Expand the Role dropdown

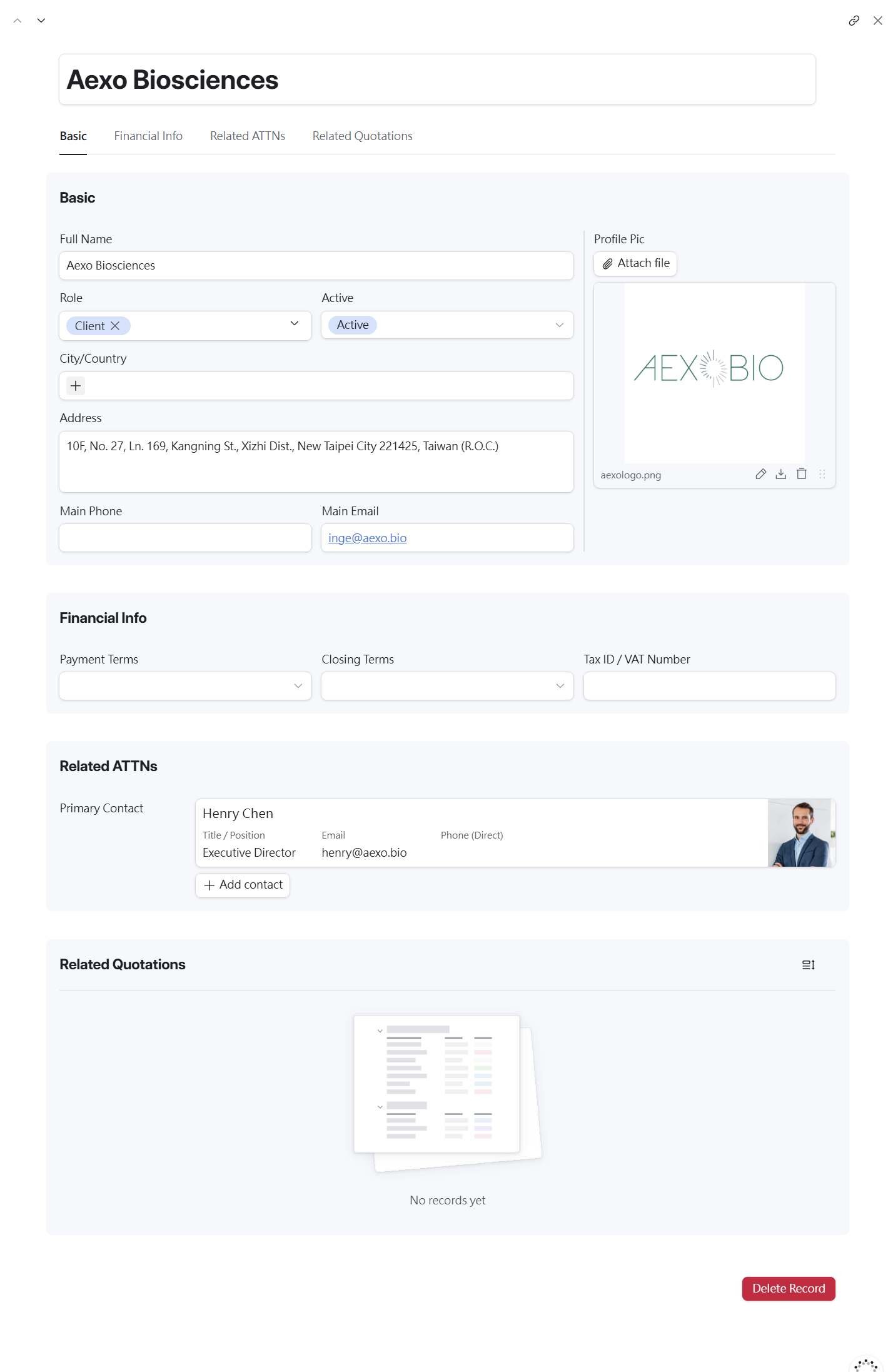(294, 324)
